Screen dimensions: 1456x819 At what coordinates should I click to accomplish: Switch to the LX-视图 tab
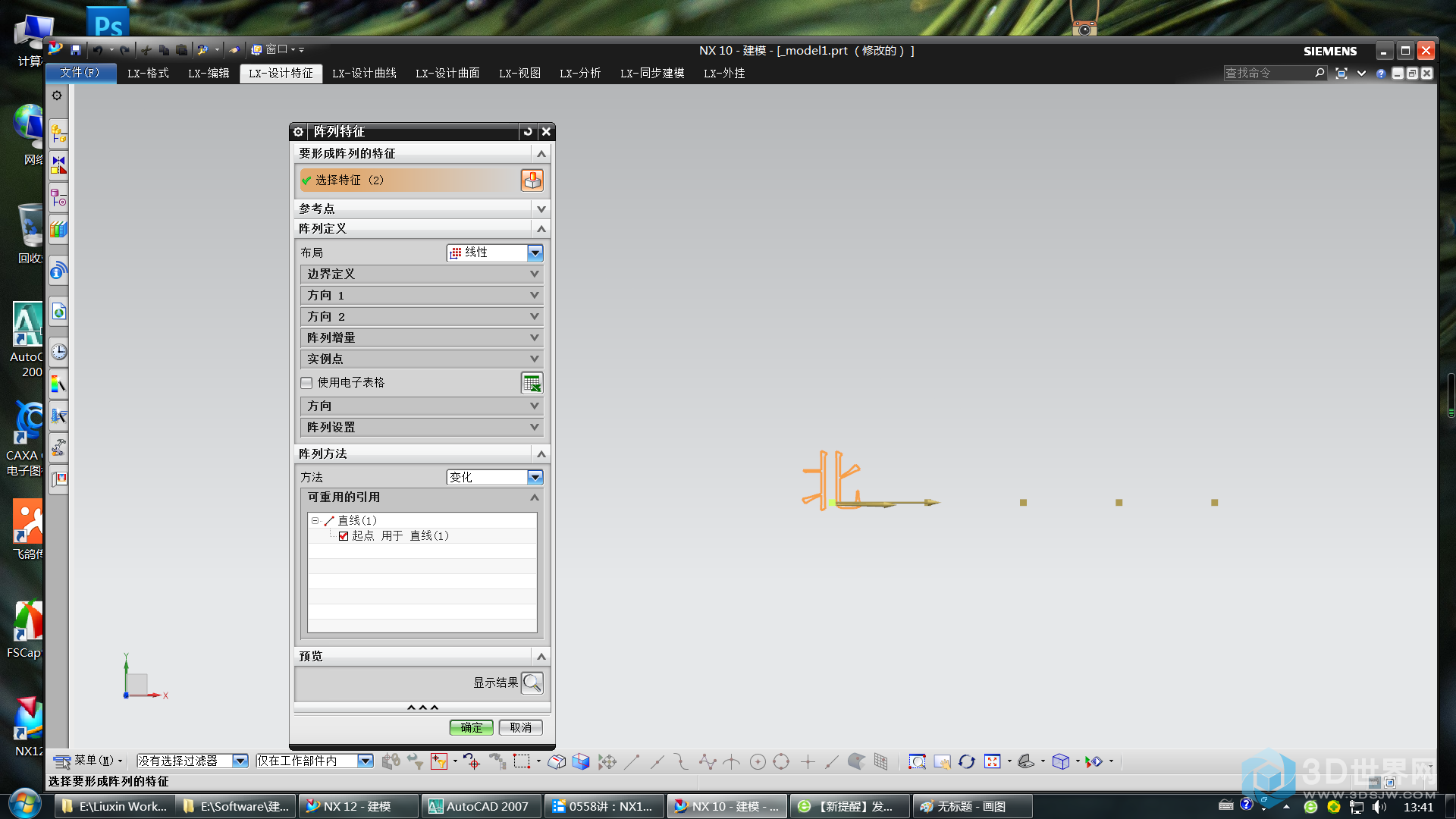[519, 74]
